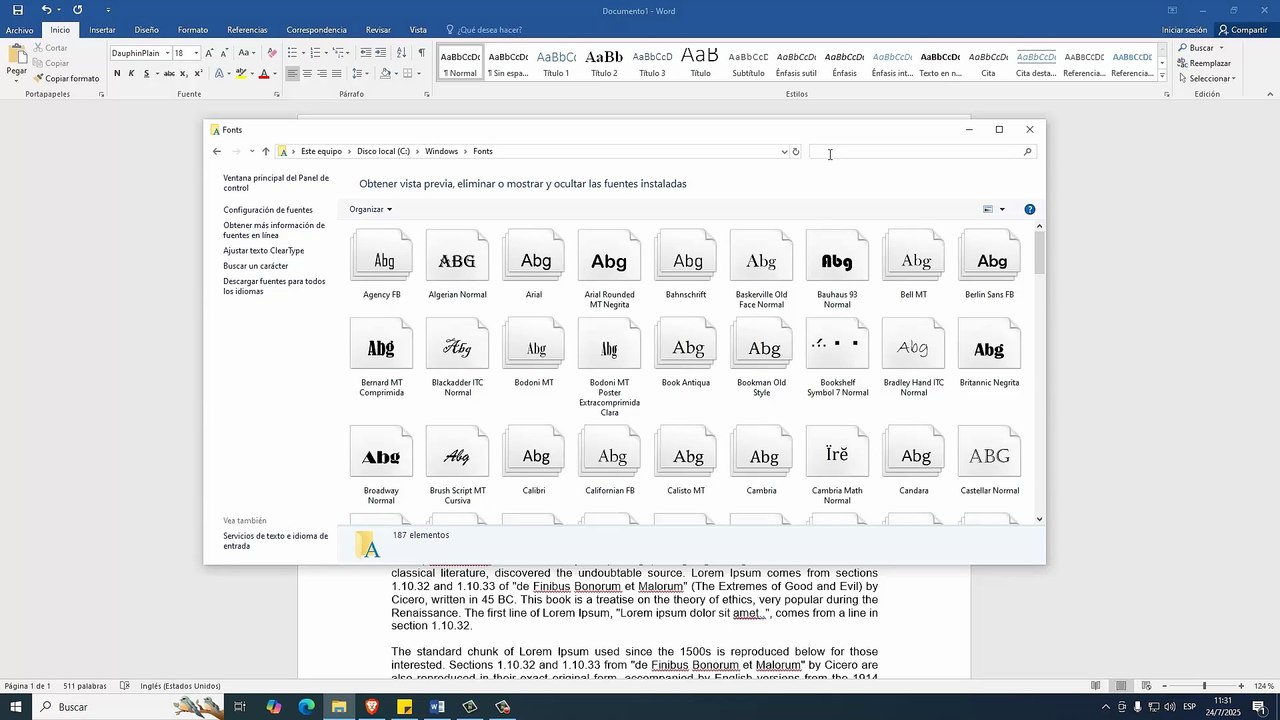Increase paragraph indent
Viewport: 1280px width, 720px height.
pos(381,52)
